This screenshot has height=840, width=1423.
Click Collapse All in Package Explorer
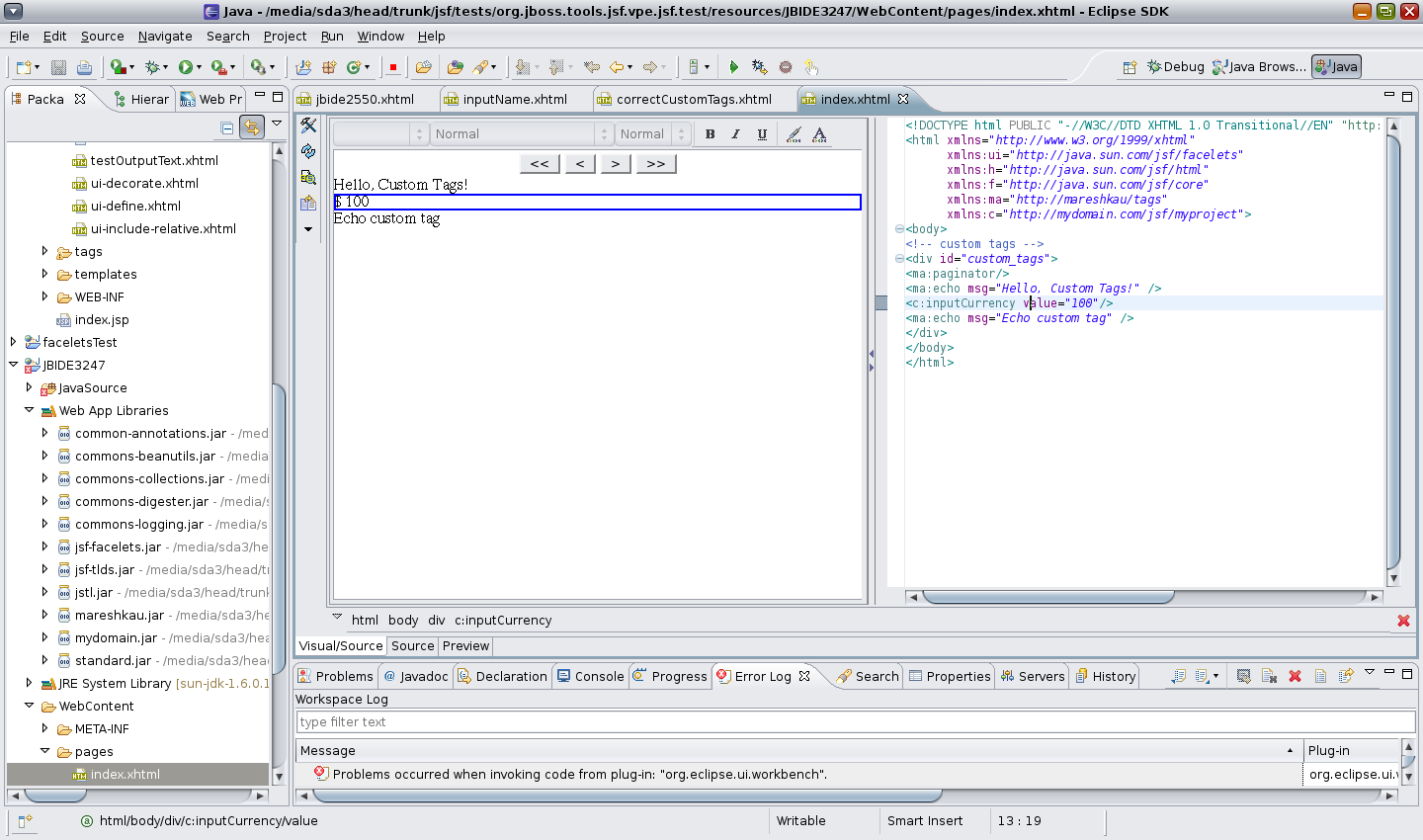(x=227, y=126)
